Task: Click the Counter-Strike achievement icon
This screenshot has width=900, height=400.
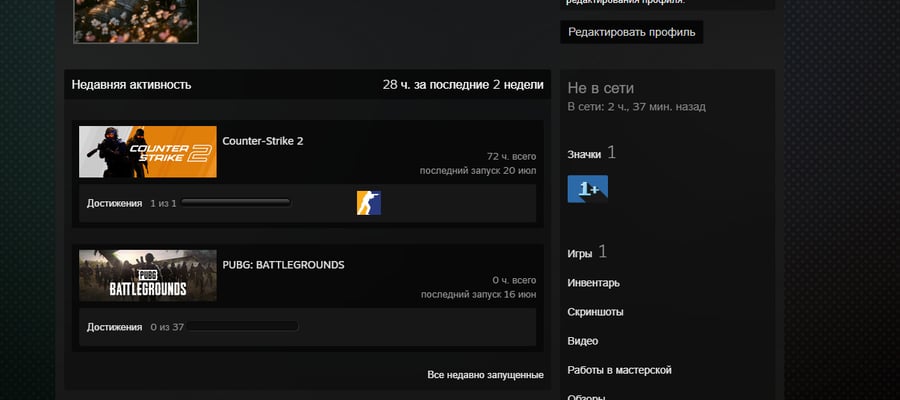Action: coord(368,203)
